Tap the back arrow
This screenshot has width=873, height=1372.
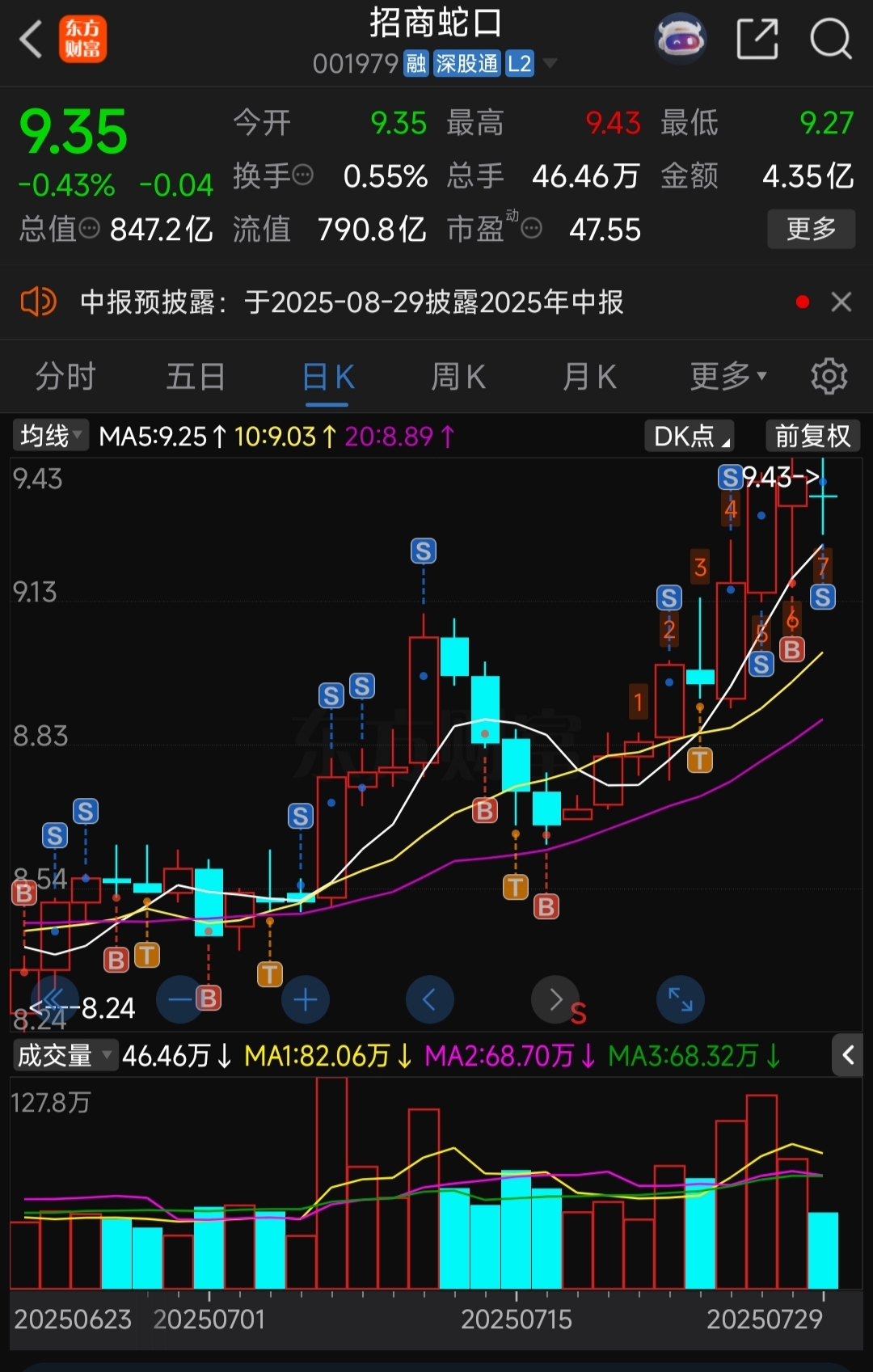click(31, 39)
